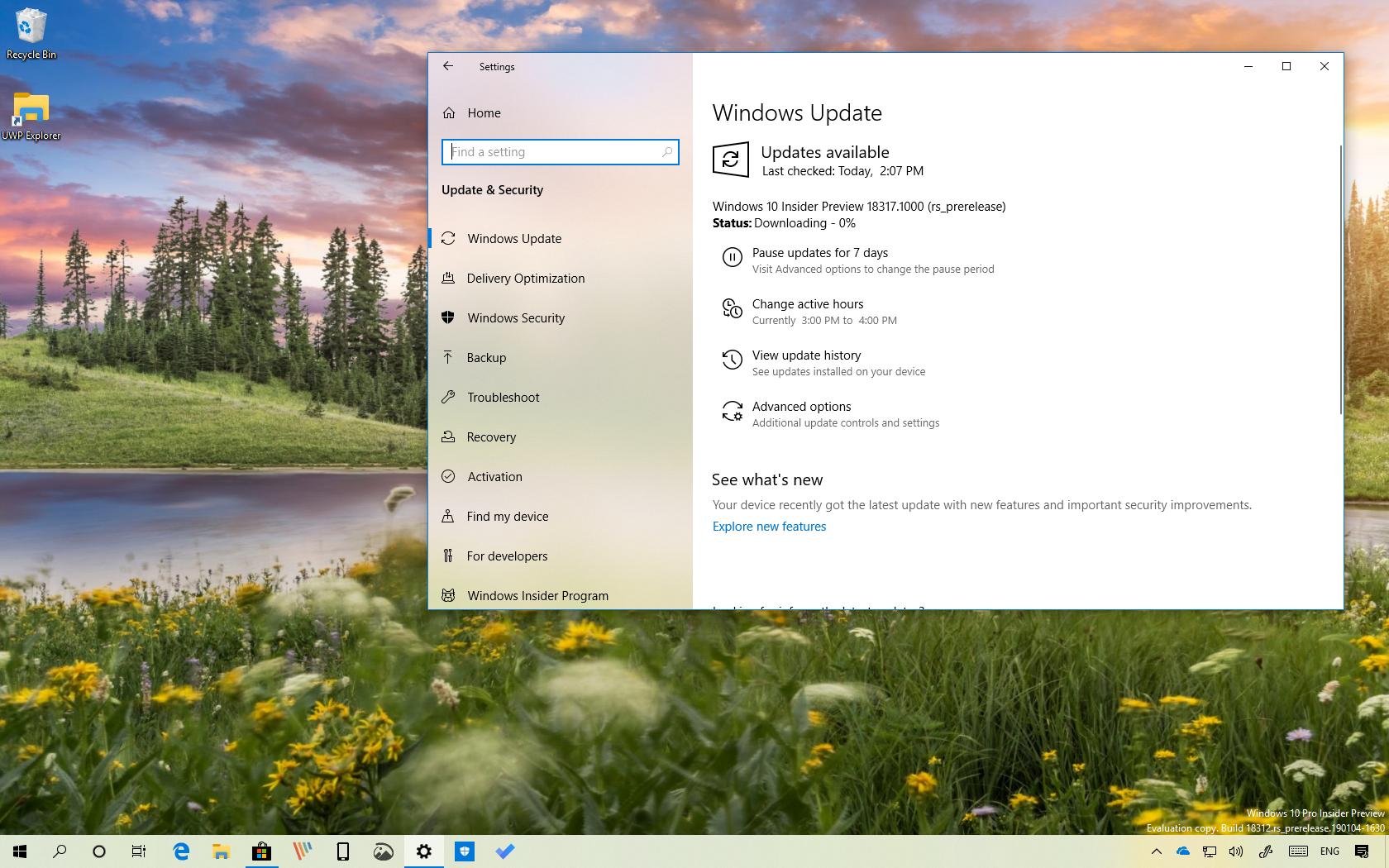Click the Updates available refresh icon
The height and width of the screenshot is (868, 1389).
coord(731,160)
